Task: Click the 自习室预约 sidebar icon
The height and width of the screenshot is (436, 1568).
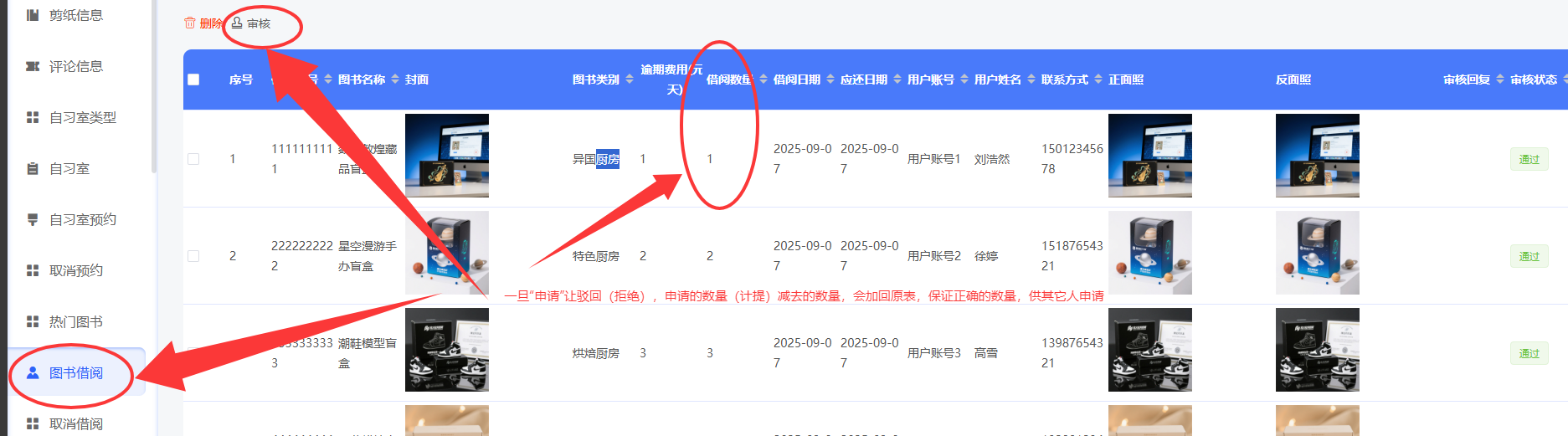Action: 33,219
